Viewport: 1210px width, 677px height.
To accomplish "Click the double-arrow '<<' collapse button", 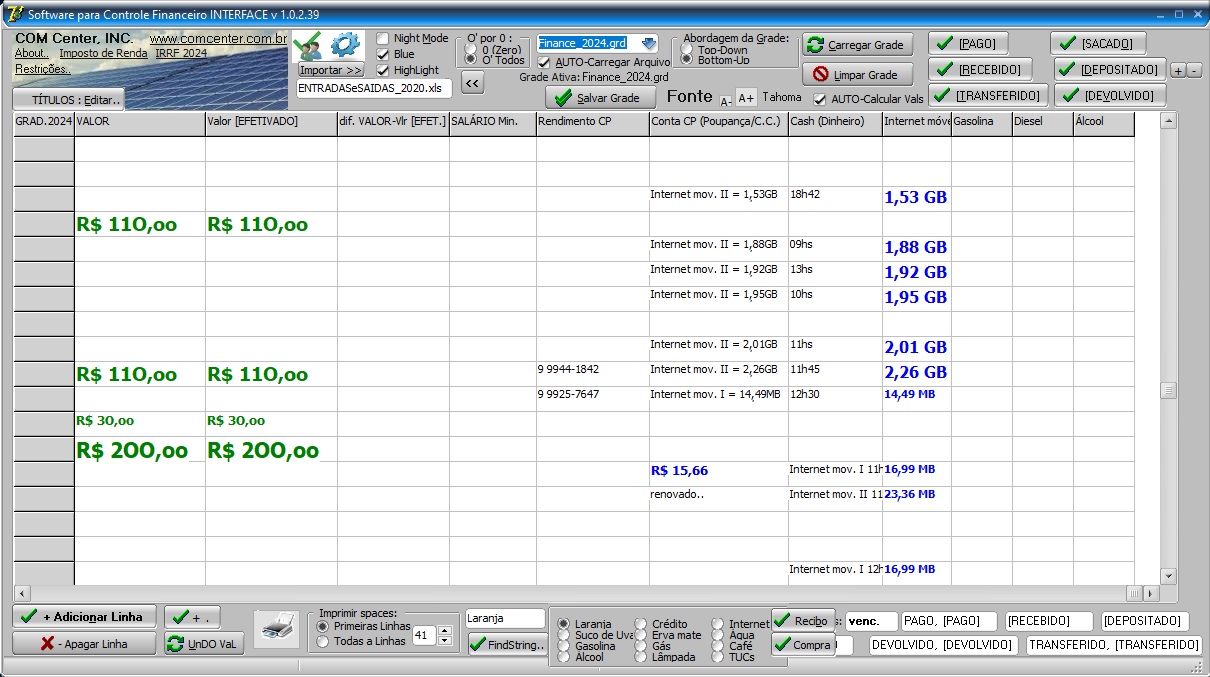I will [x=472, y=84].
